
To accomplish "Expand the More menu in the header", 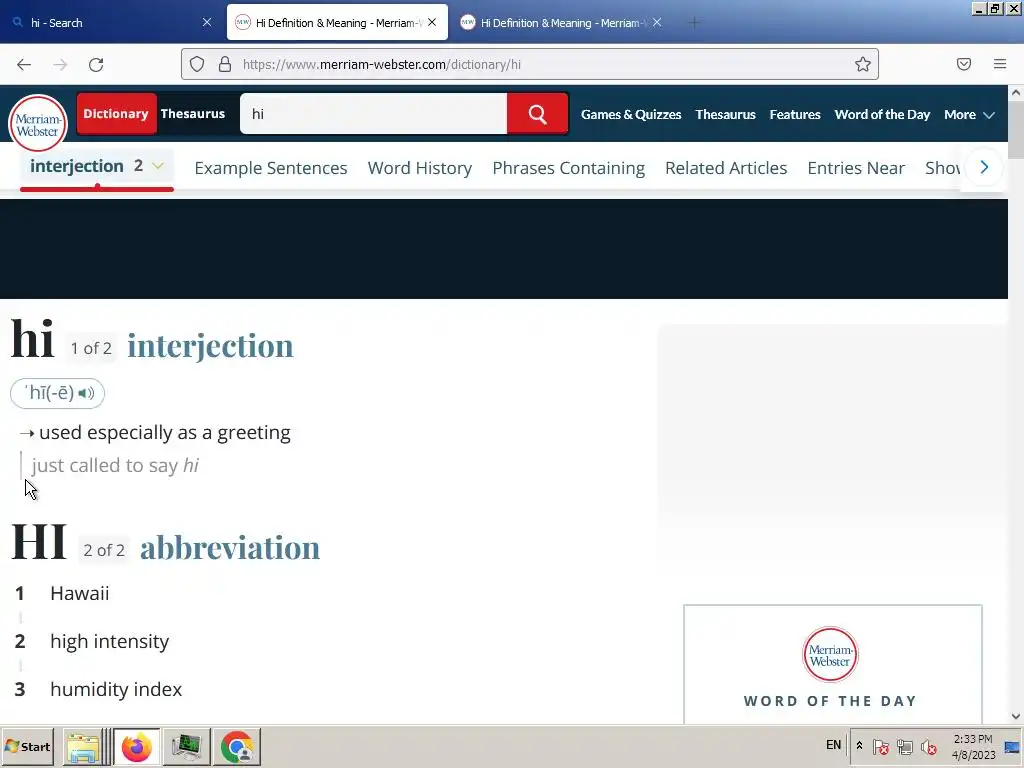I will pos(969,114).
